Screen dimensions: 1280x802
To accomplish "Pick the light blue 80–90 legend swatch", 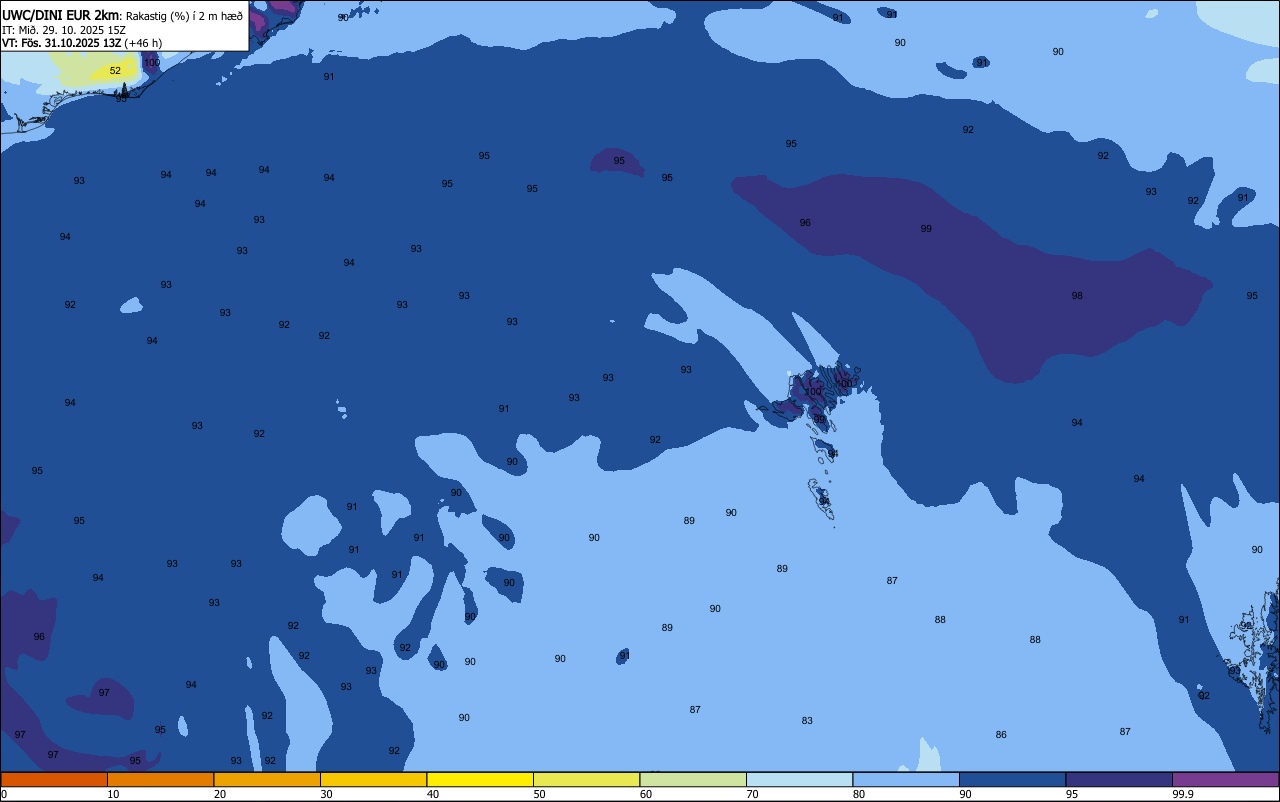I will (x=906, y=779).
